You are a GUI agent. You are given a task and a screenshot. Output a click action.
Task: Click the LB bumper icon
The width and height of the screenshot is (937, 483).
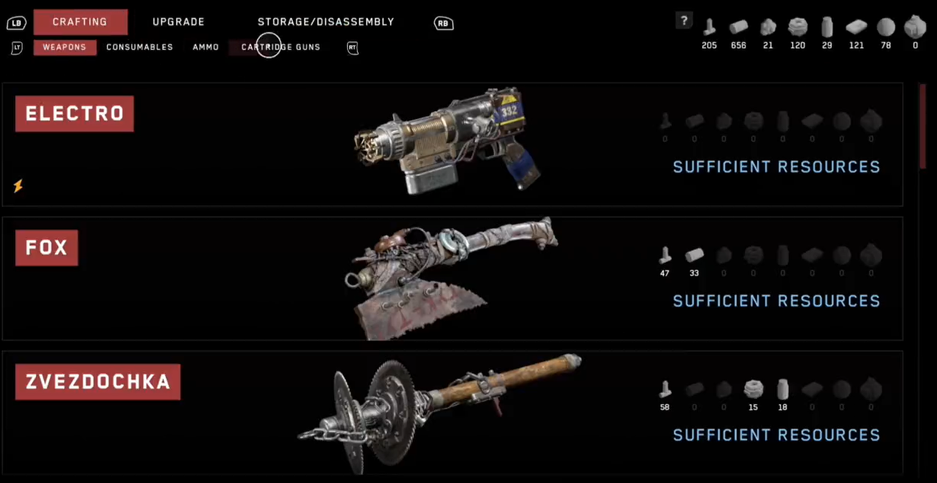click(16, 23)
